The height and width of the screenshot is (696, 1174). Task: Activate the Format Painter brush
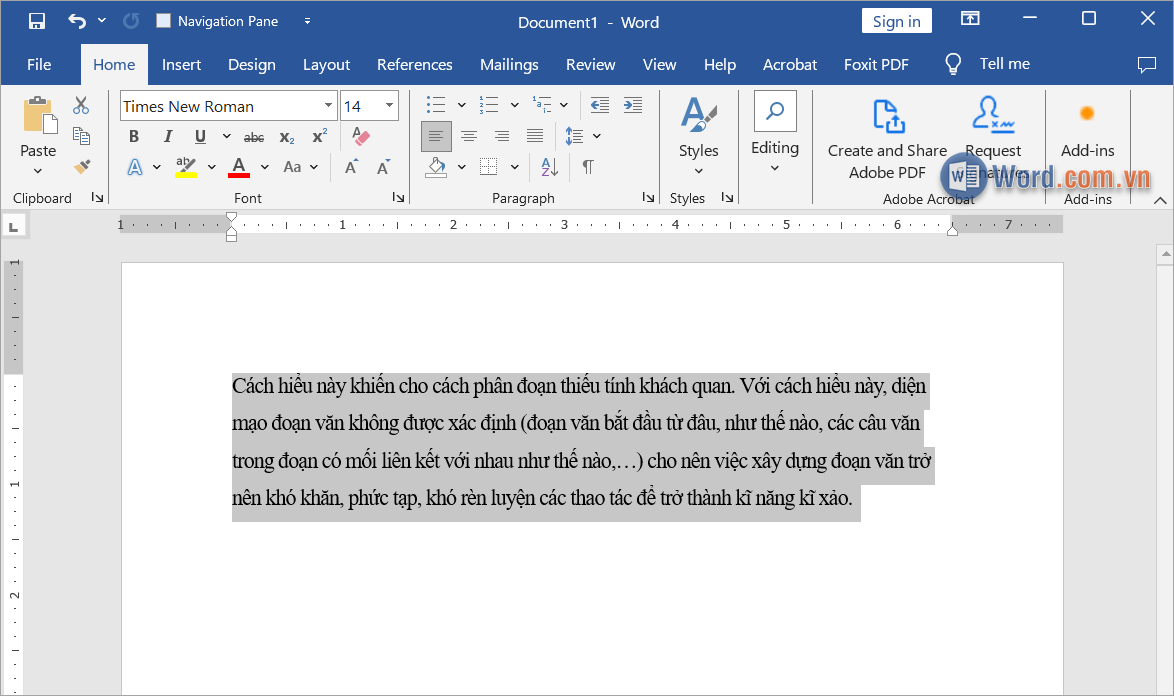click(81, 166)
